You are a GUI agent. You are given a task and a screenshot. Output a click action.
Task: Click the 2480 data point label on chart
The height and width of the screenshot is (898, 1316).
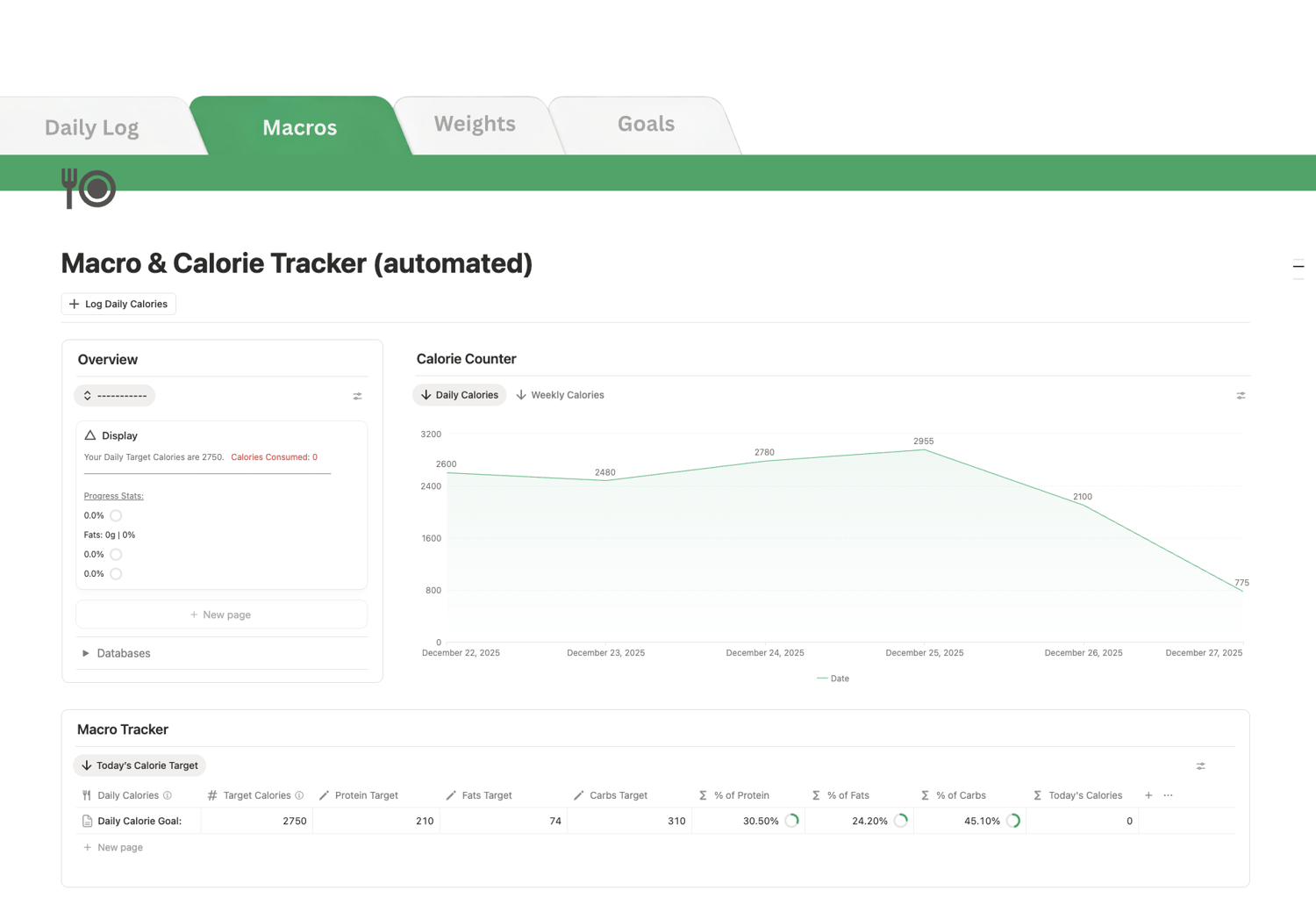point(604,472)
